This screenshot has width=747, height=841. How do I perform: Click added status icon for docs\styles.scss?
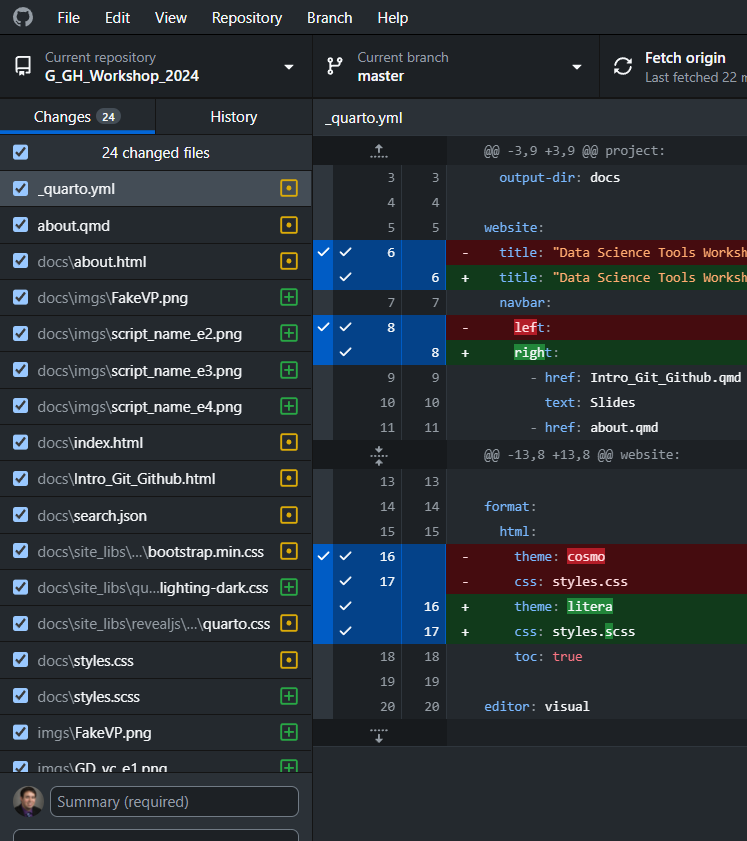(289, 695)
